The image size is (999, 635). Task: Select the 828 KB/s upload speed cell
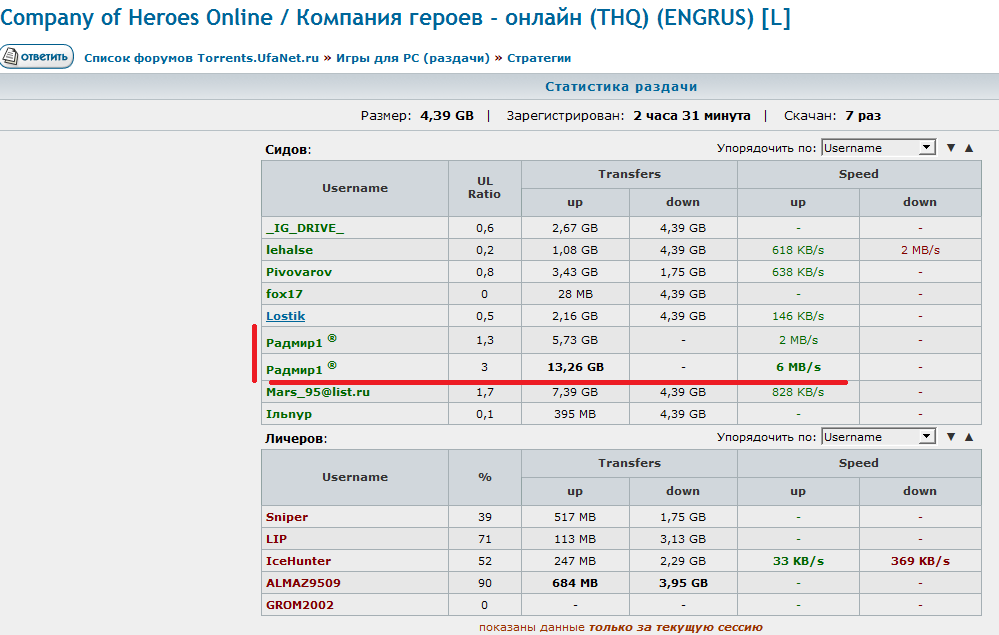(x=798, y=392)
